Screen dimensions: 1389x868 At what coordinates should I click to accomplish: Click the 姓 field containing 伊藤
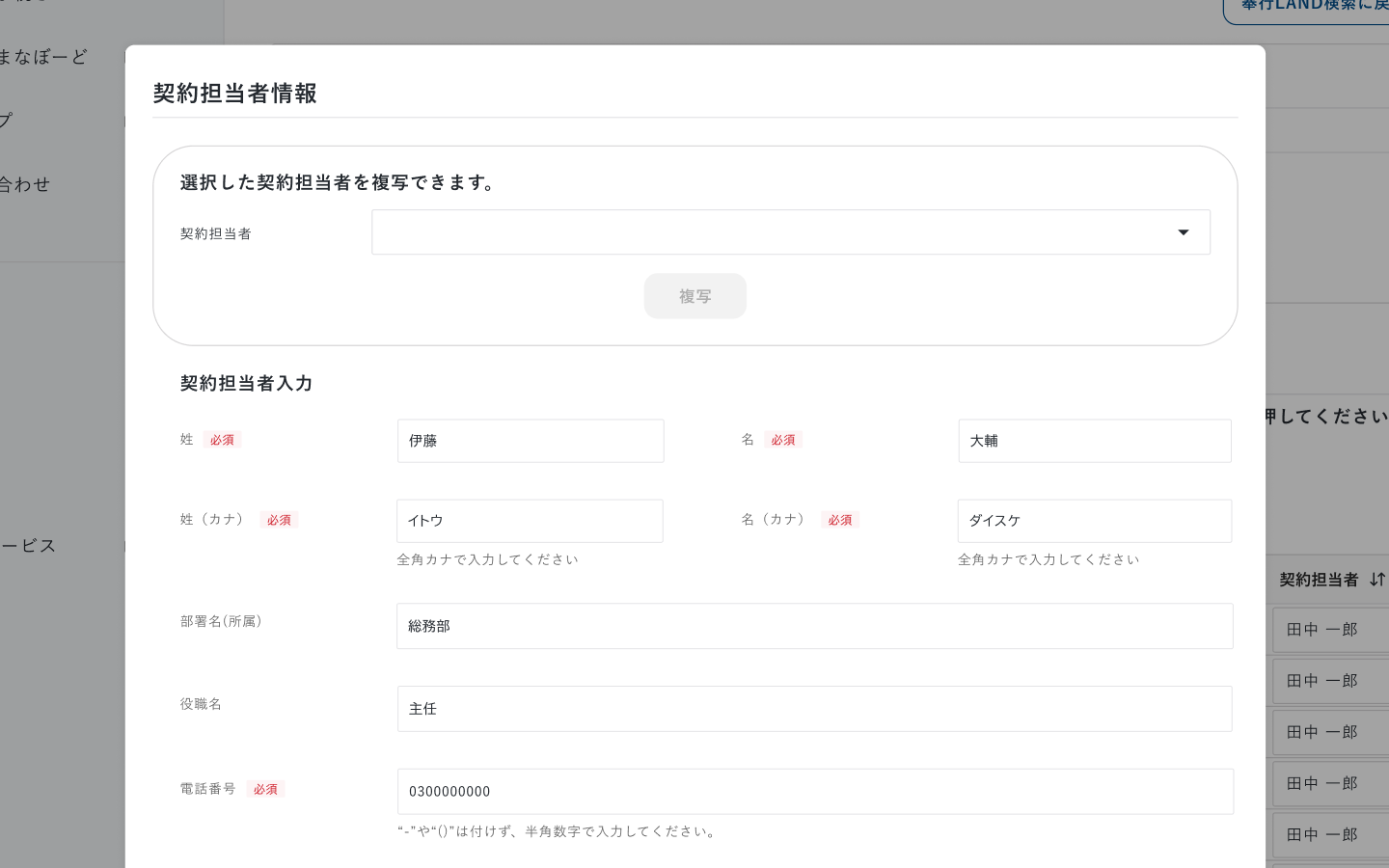530,441
